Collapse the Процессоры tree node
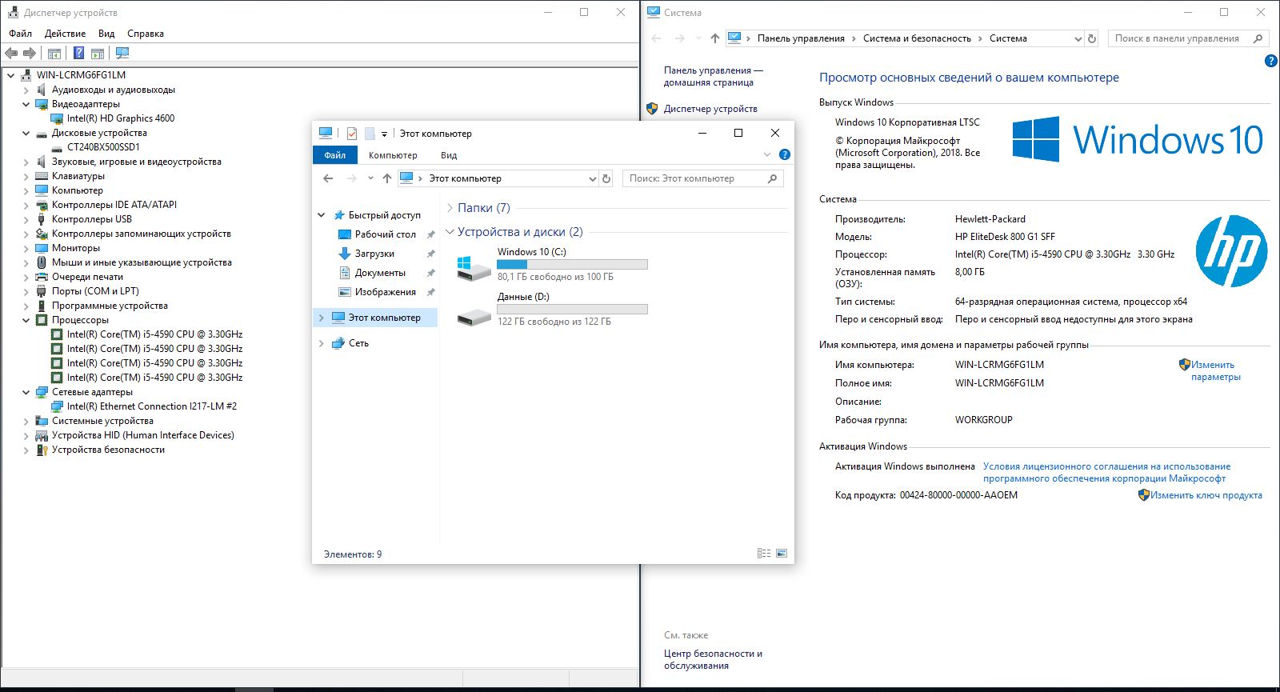Viewport: 1280px width, 692px height. [x=27, y=320]
